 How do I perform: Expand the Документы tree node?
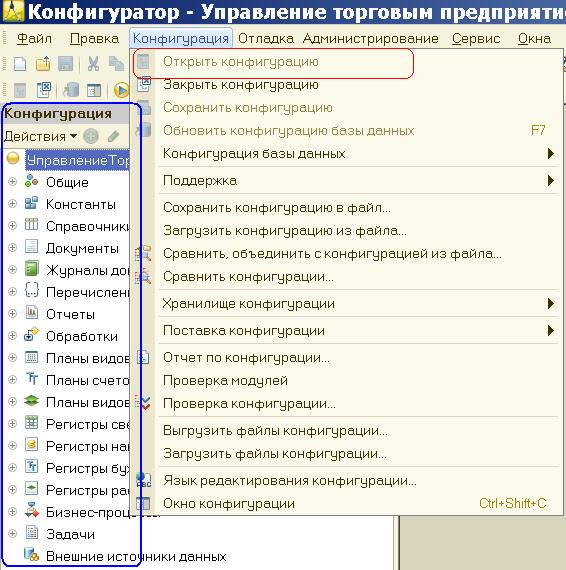click(12, 248)
